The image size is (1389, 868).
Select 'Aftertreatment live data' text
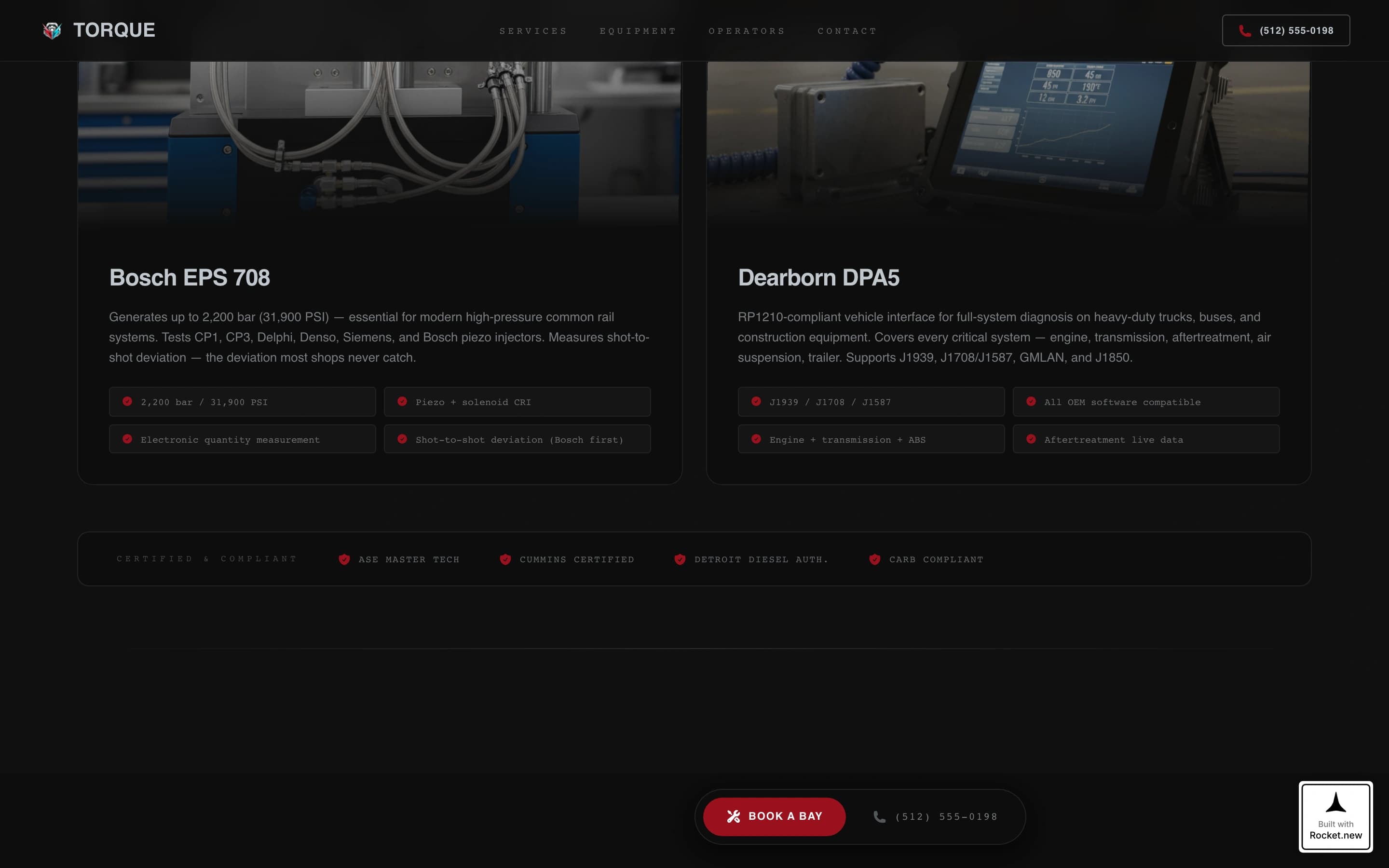[1114, 440]
